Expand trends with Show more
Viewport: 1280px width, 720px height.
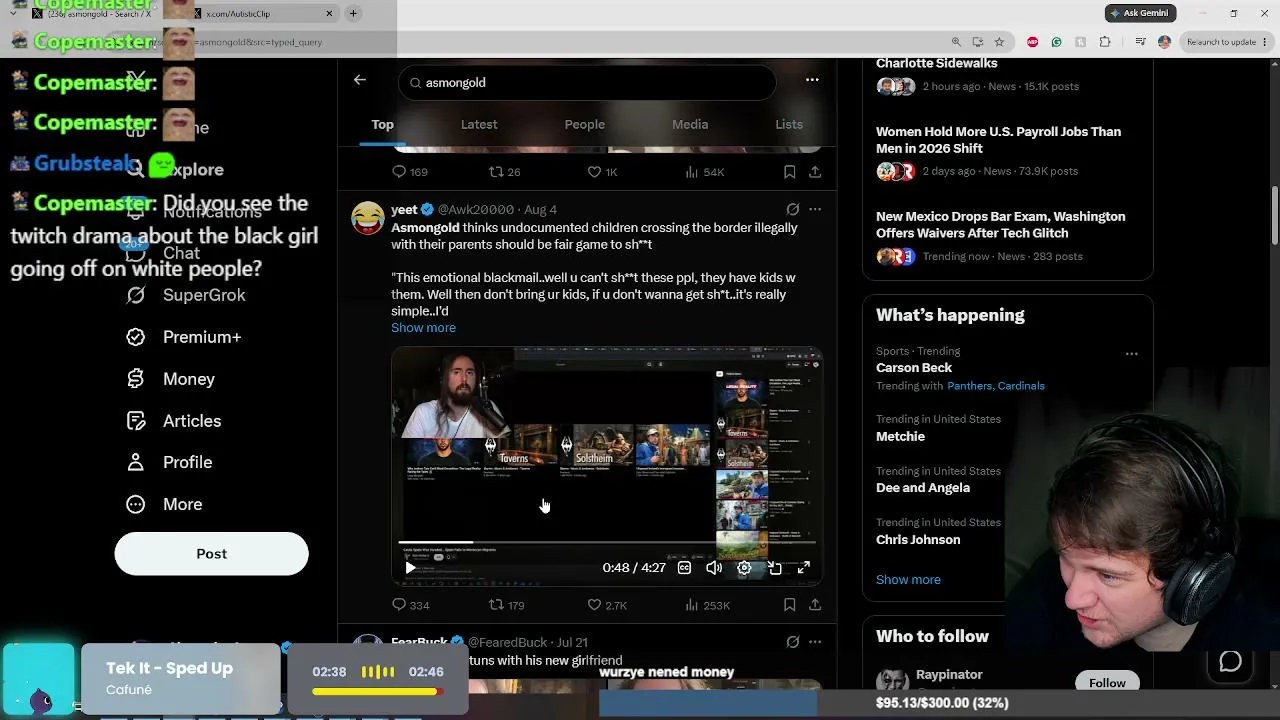pyautogui.click(x=908, y=580)
